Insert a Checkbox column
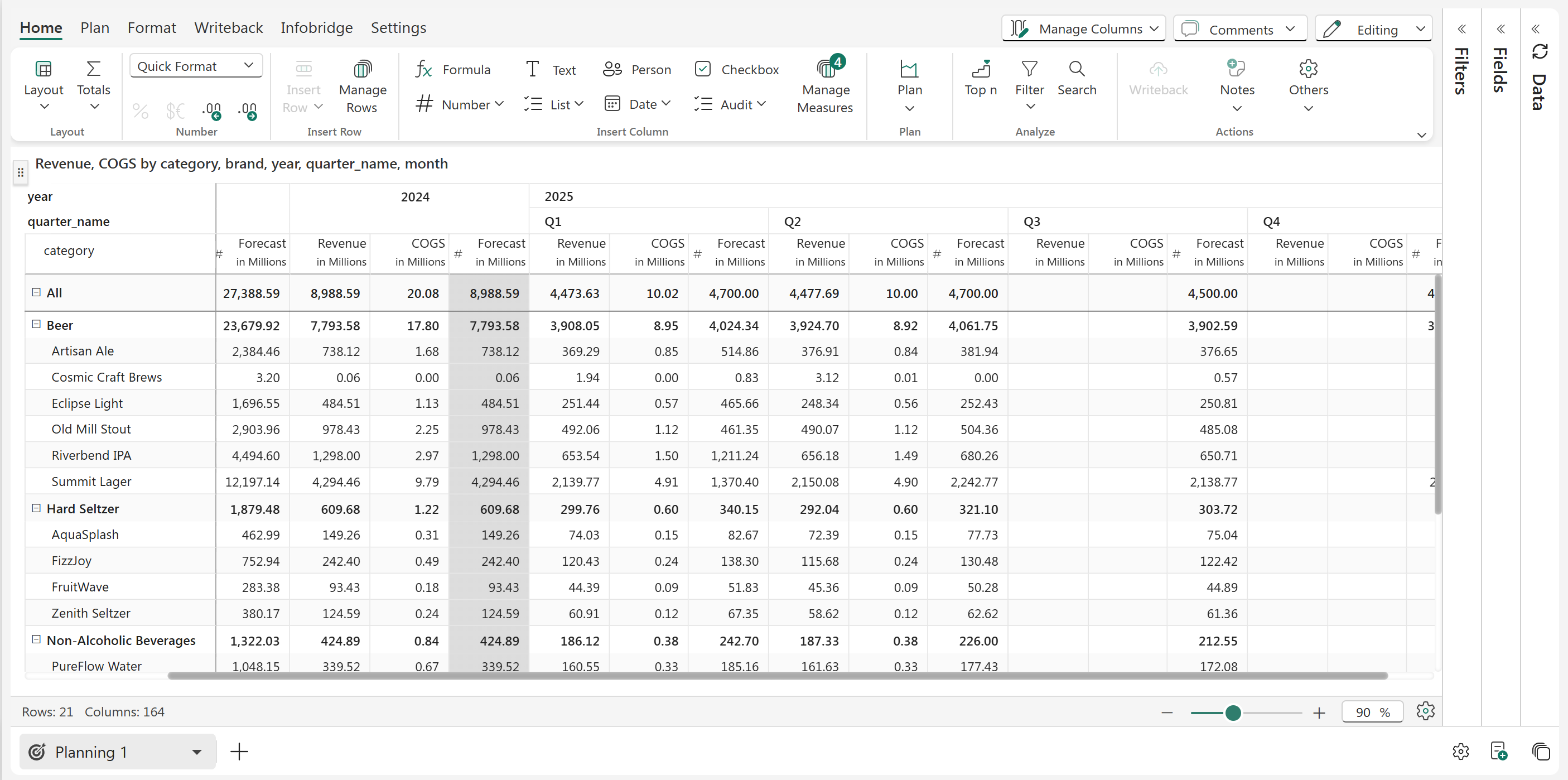1568x780 pixels. (736, 69)
